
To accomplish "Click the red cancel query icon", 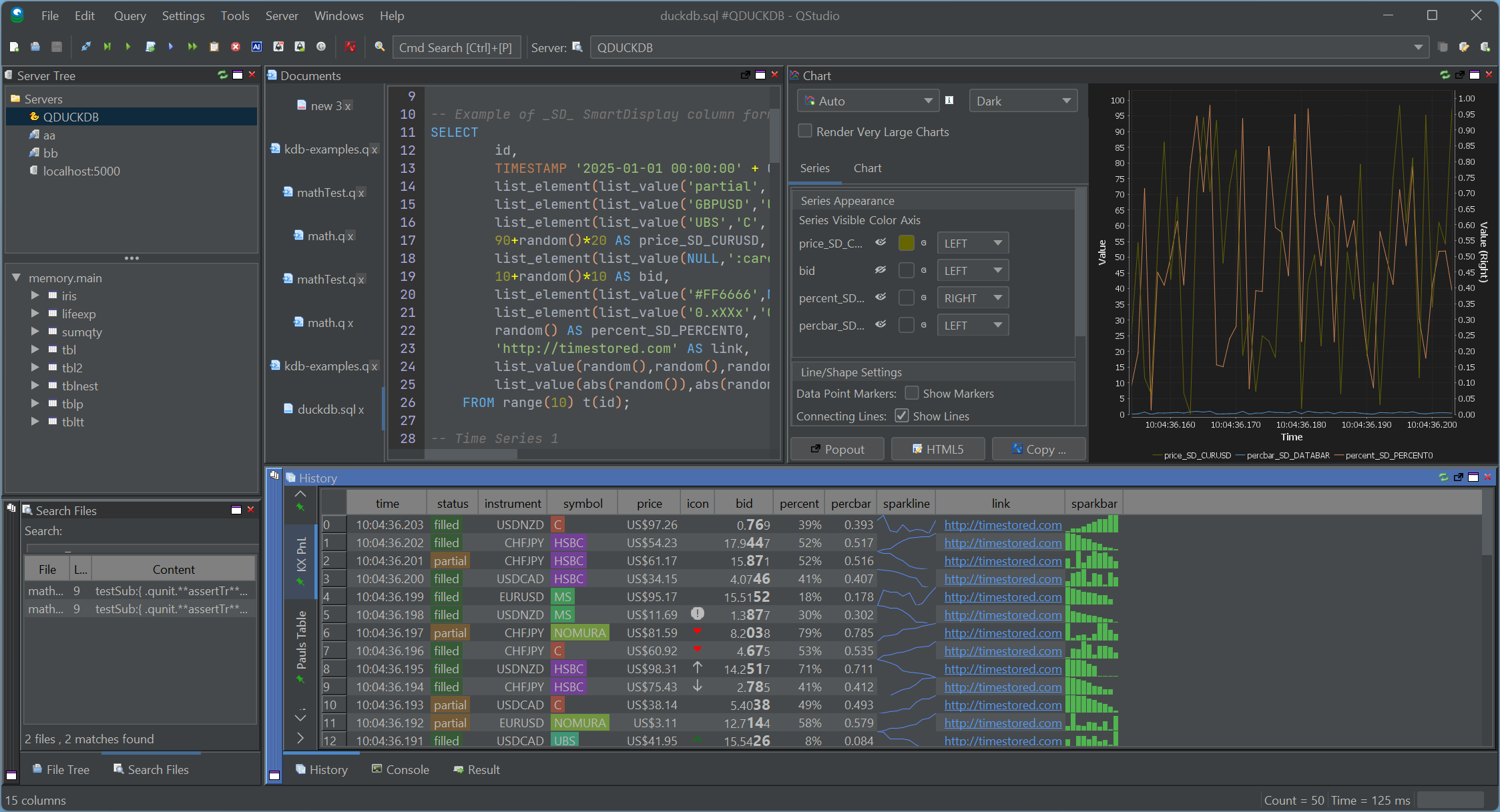I will (x=236, y=47).
